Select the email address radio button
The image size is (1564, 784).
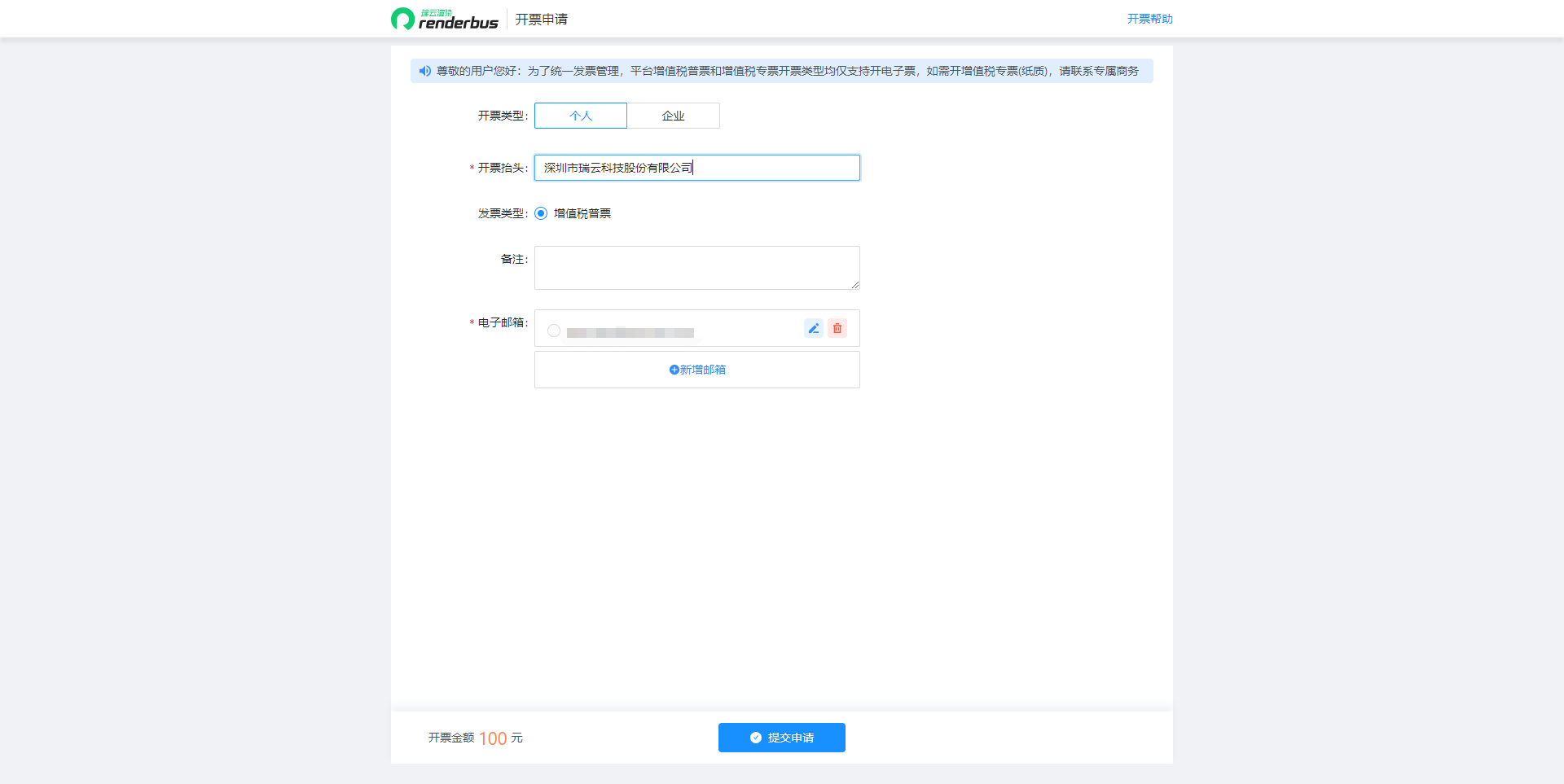pyautogui.click(x=554, y=331)
